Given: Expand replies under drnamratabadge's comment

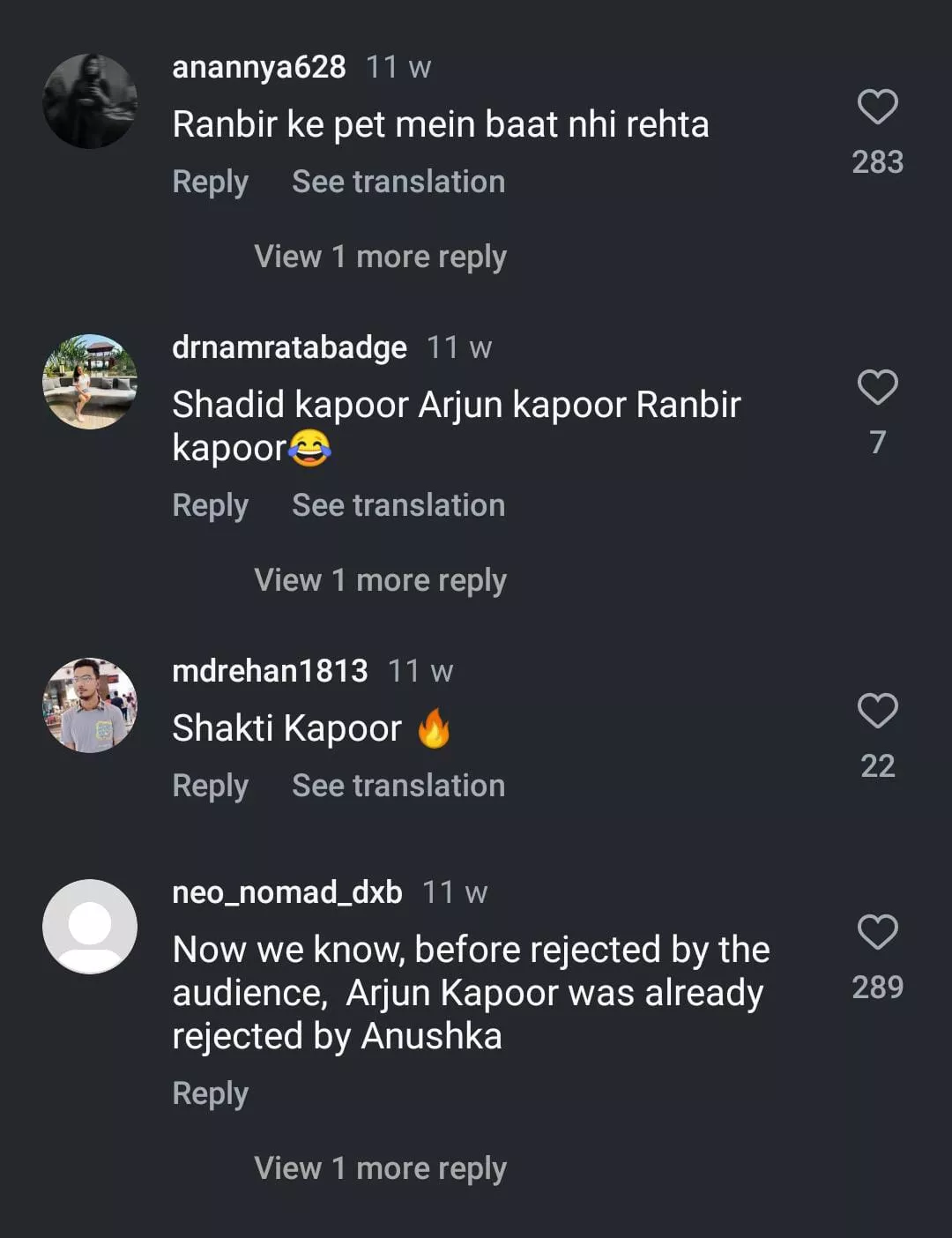Looking at the screenshot, I should (x=380, y=580).
